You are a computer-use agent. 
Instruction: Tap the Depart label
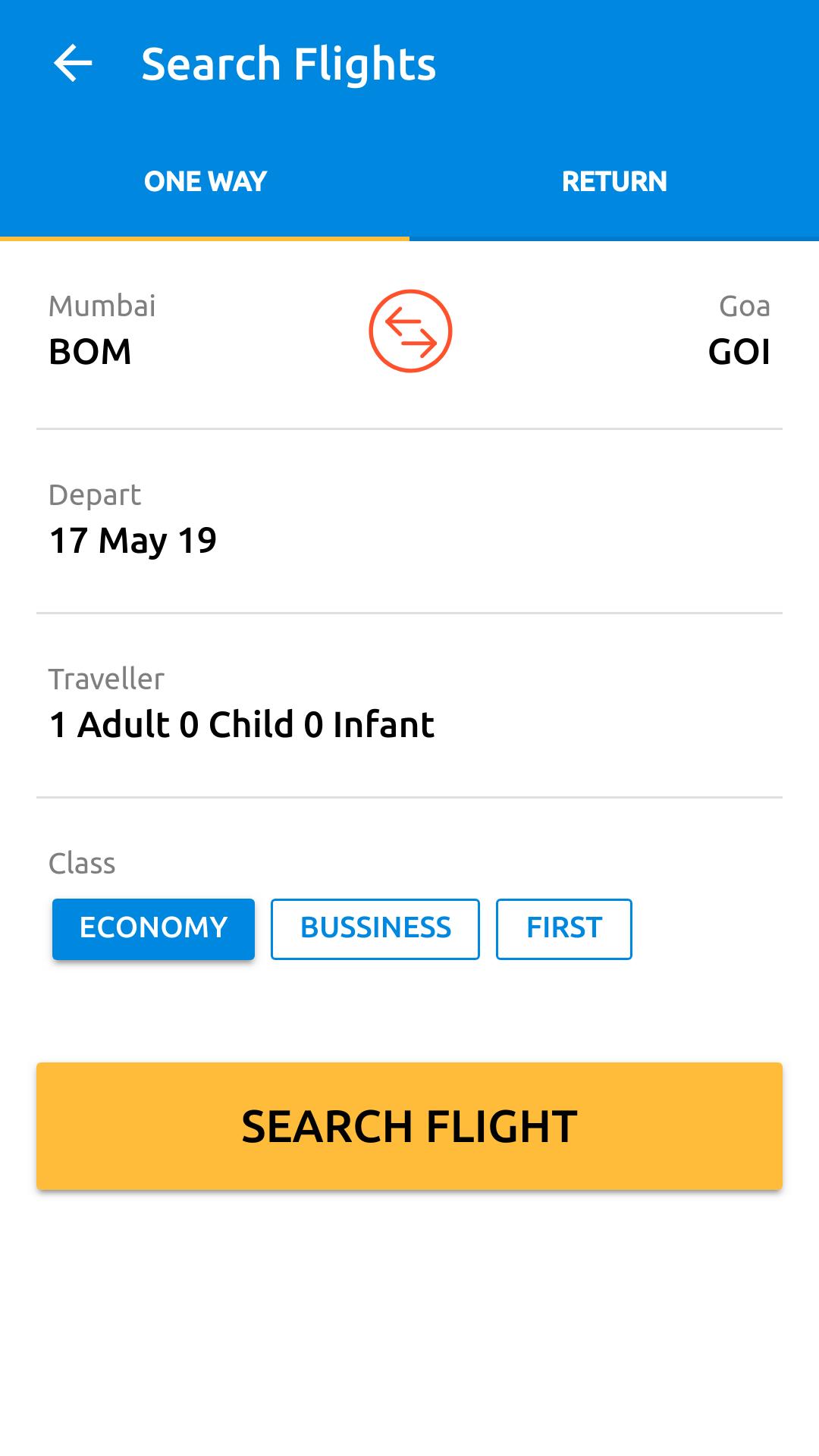coord(95,495)
